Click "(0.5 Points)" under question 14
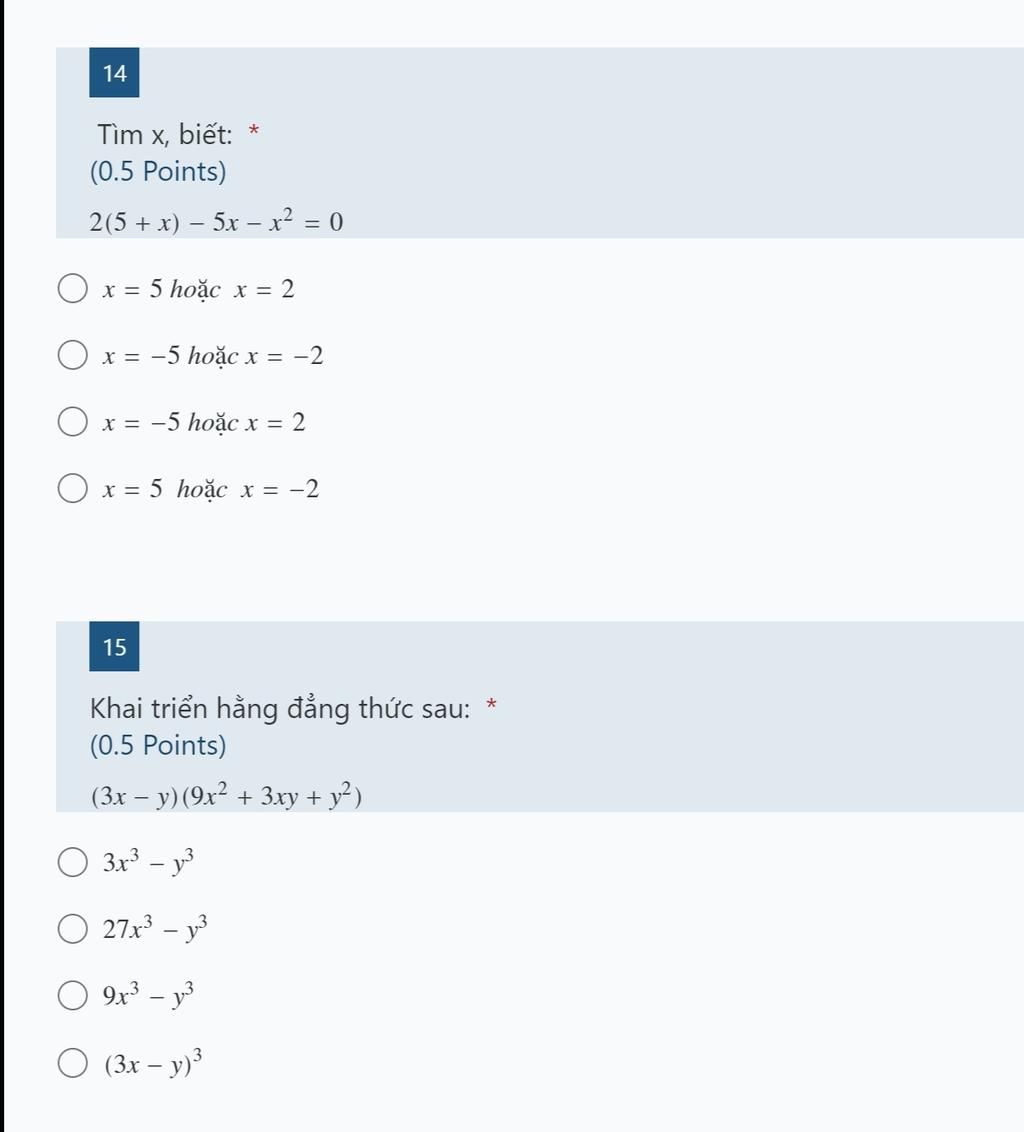 tap(158, 172)
